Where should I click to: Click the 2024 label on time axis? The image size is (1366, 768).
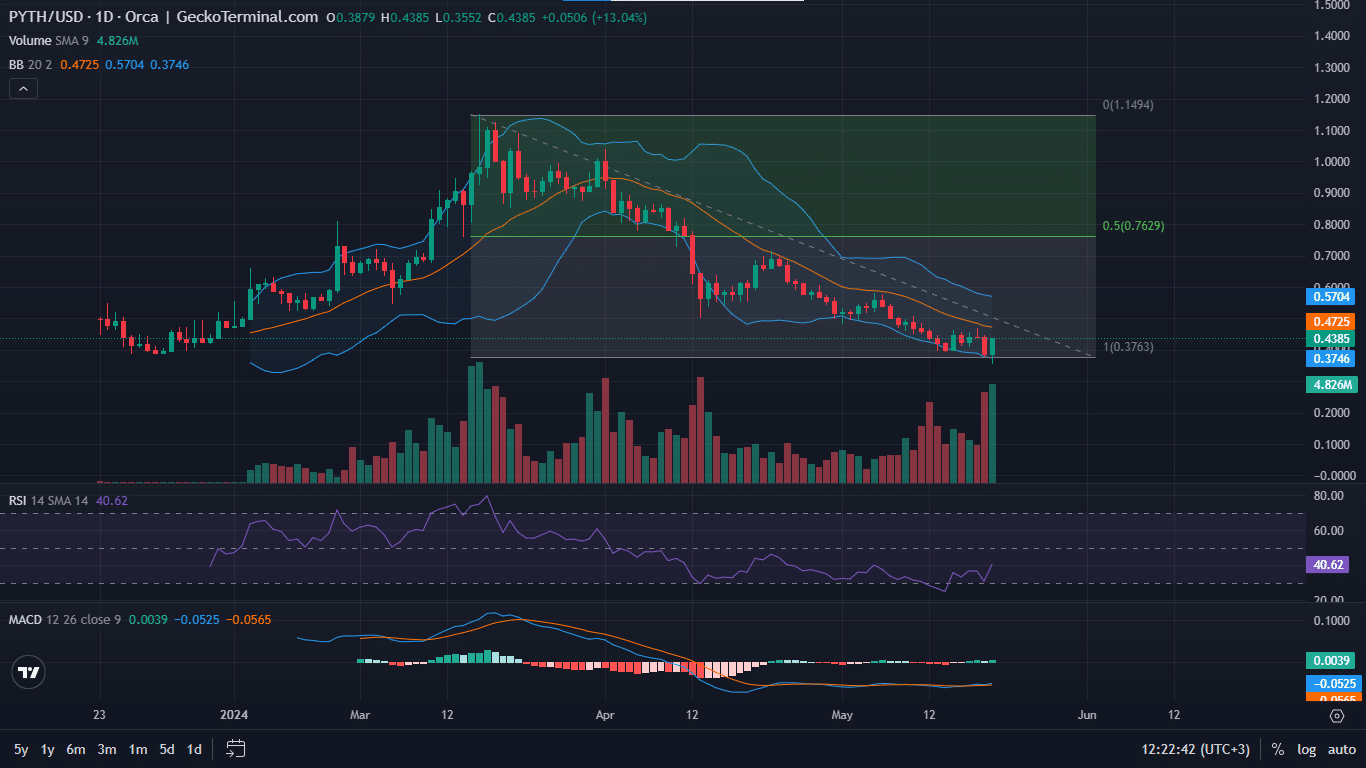coord(233,716)
